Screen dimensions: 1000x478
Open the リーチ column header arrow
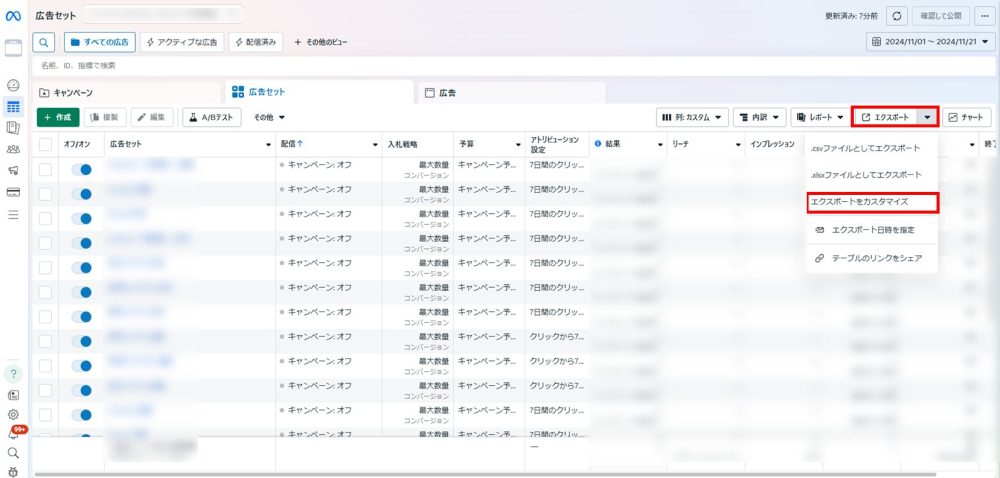738,145
